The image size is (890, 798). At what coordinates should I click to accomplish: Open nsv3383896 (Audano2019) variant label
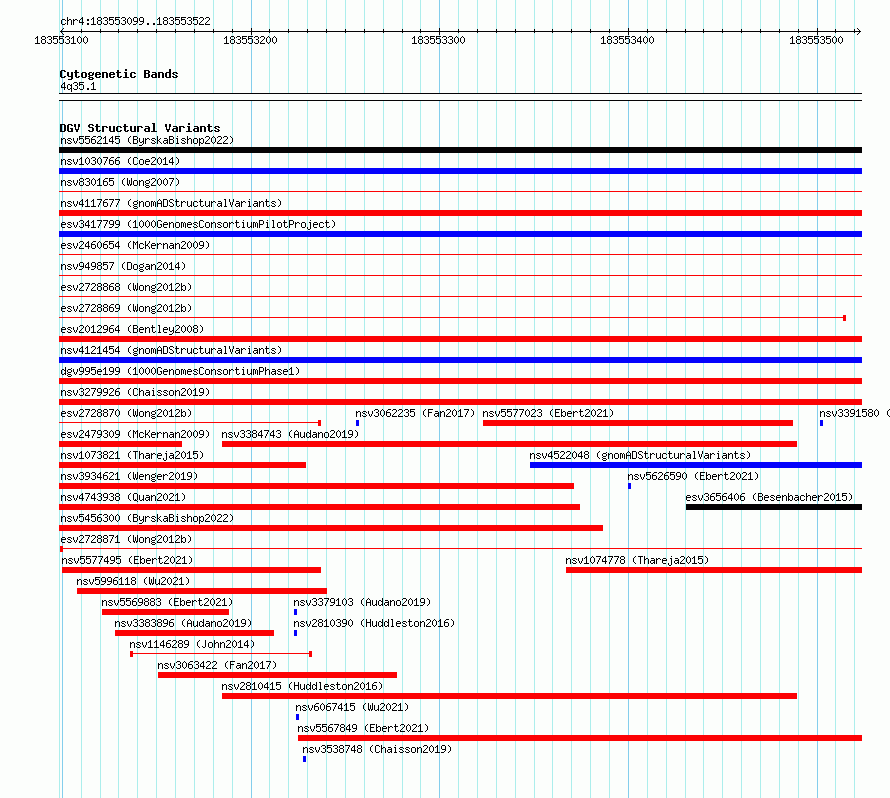183,623
